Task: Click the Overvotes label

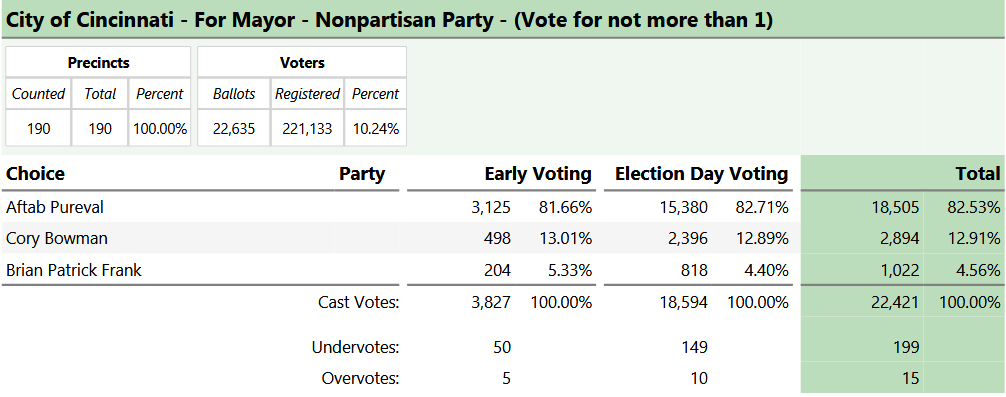Action: click(x=361, y=378)
